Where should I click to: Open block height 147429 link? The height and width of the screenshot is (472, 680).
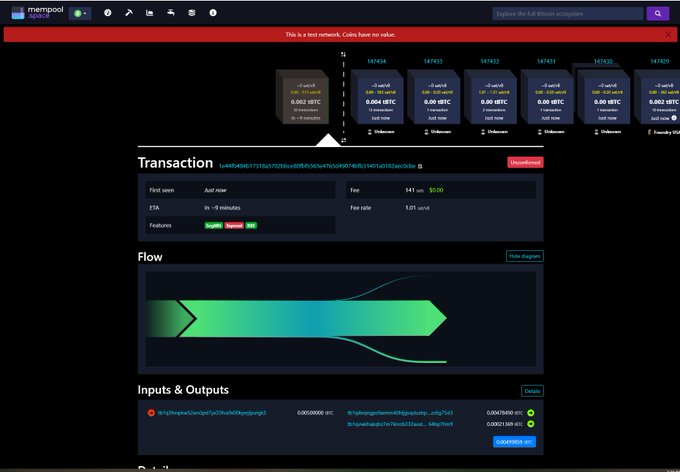660,62
